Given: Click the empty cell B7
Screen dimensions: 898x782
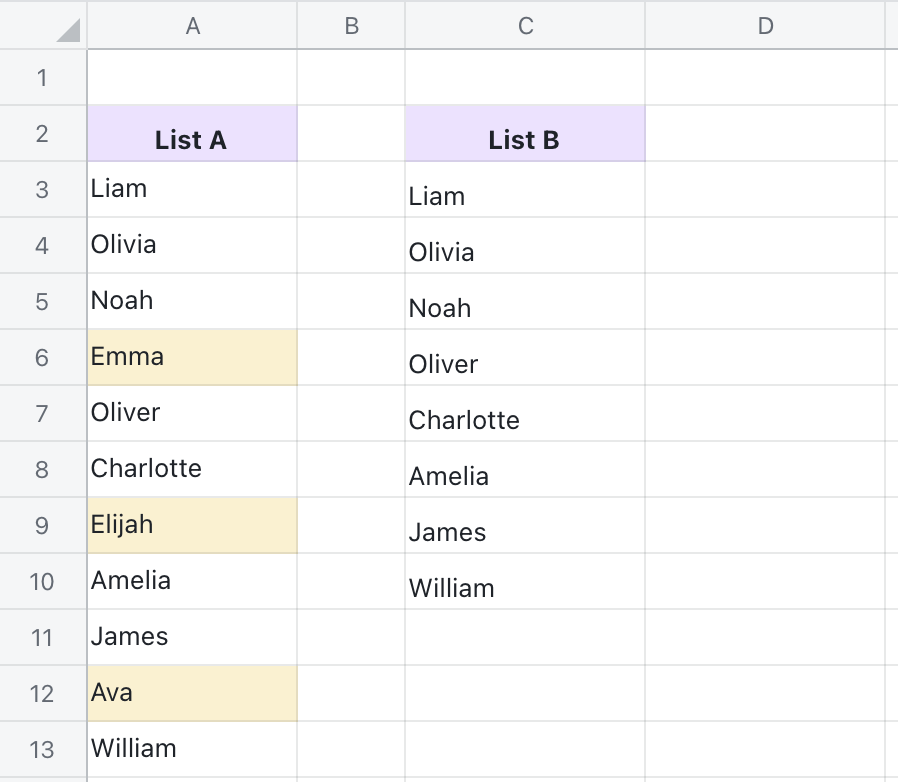Looking at the screenshot, I should click(350, 412).
